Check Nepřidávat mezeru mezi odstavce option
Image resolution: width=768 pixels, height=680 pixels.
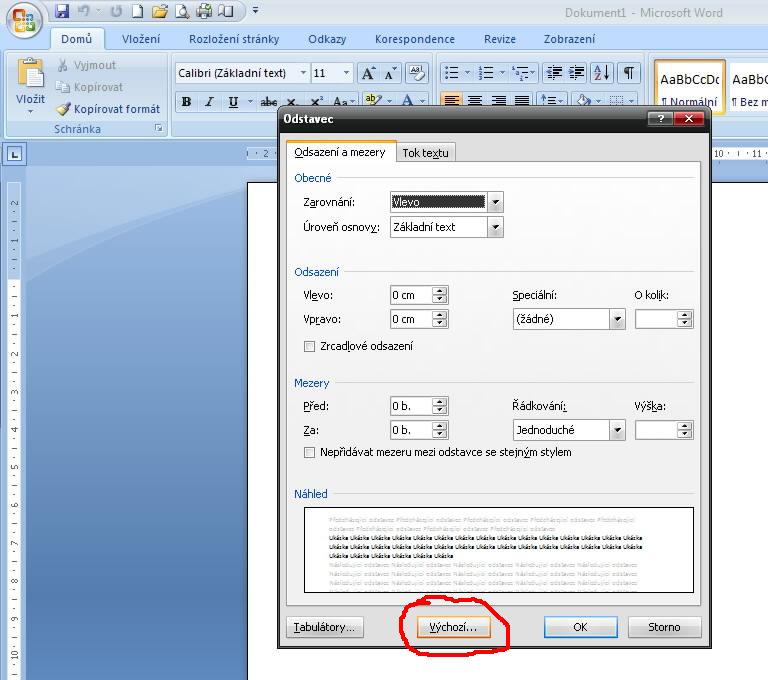[309, 452]
